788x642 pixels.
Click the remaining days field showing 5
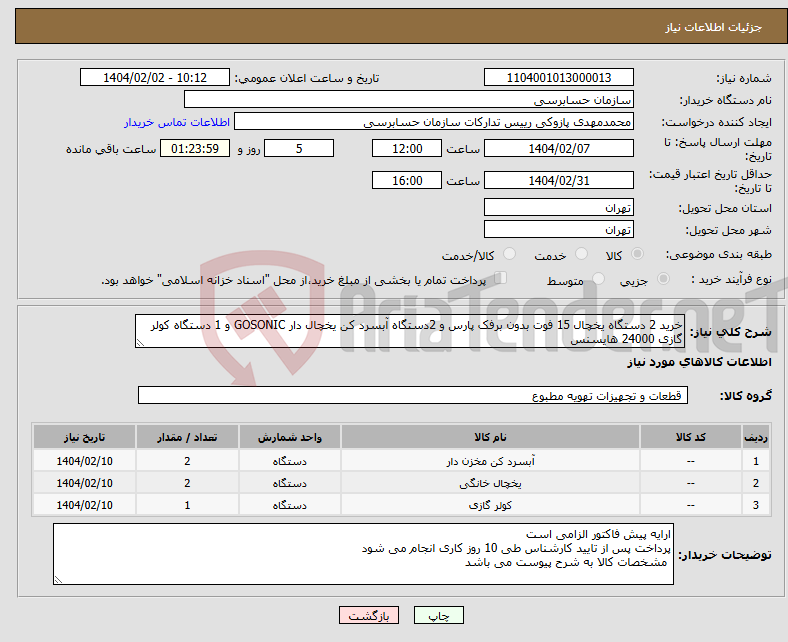299,148
